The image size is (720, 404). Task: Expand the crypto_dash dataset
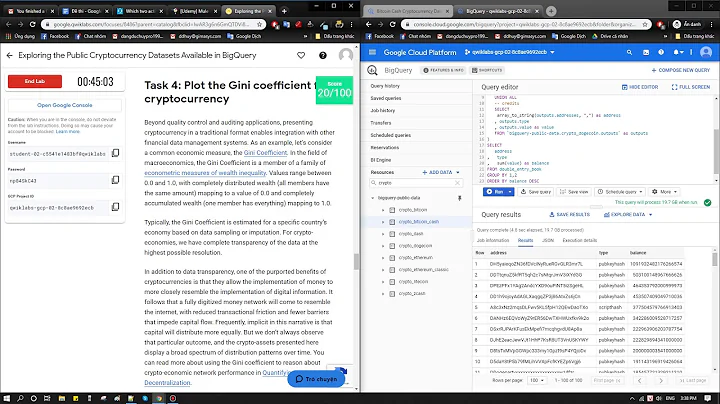383,234
